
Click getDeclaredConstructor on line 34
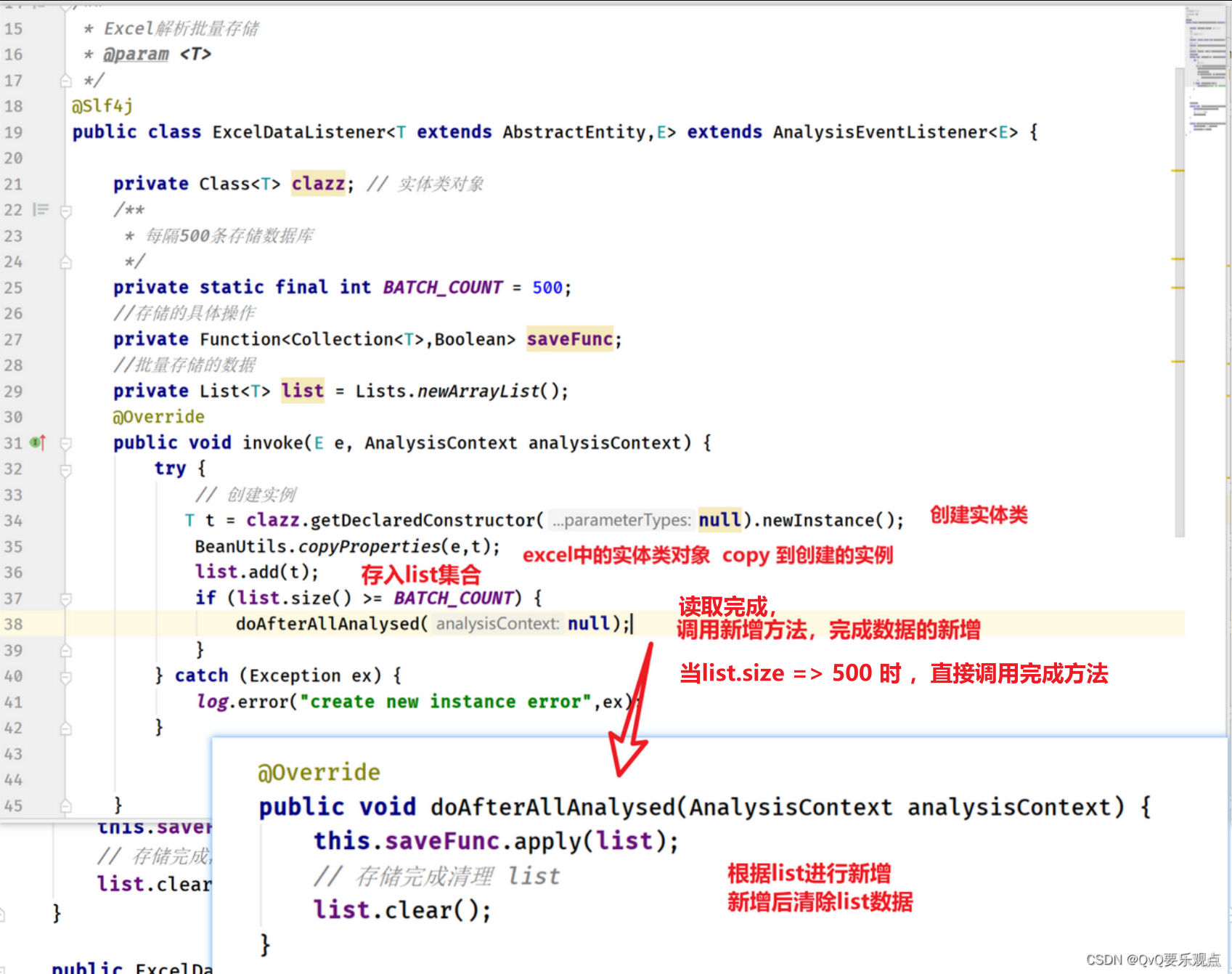click(x=423, y=521)
